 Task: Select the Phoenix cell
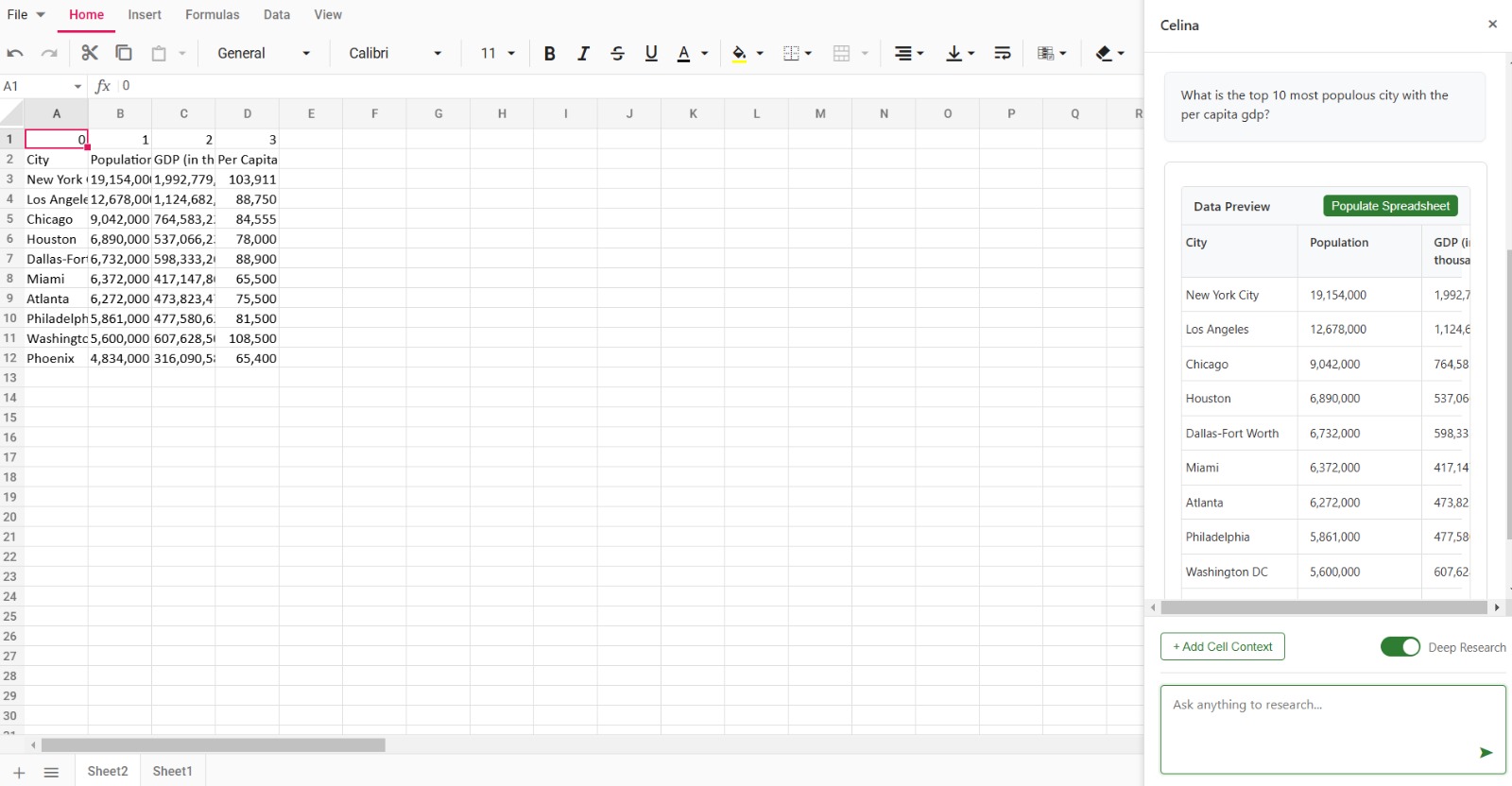56,358
